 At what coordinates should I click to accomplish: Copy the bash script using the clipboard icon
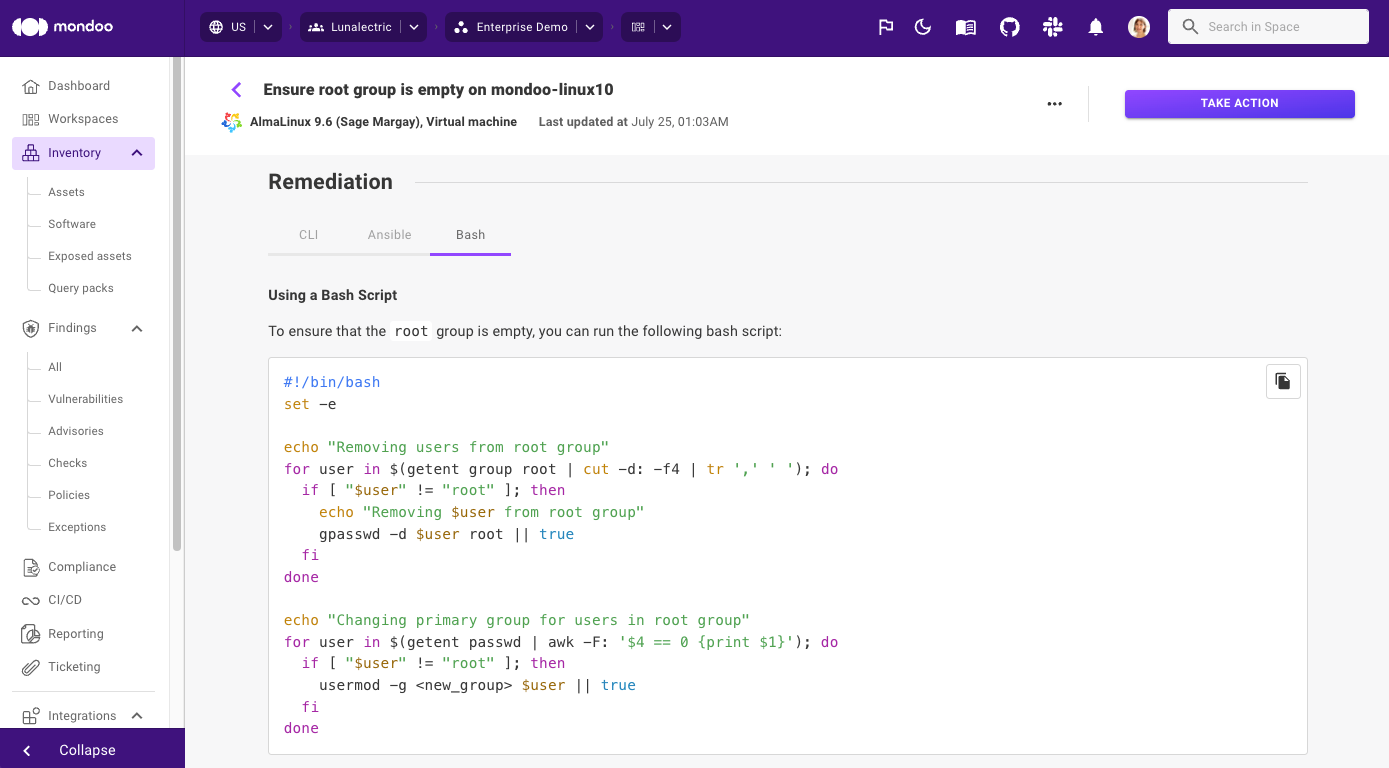tap(1283, 381)
